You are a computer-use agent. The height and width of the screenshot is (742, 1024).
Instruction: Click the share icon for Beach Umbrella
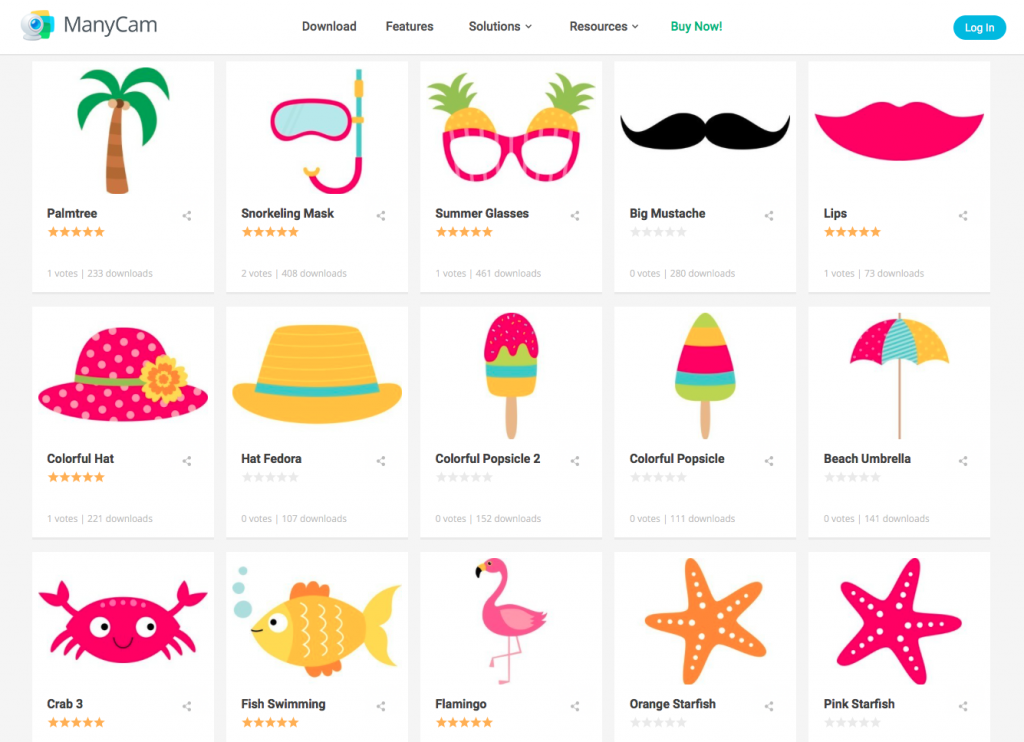click(x=962, y=461)
